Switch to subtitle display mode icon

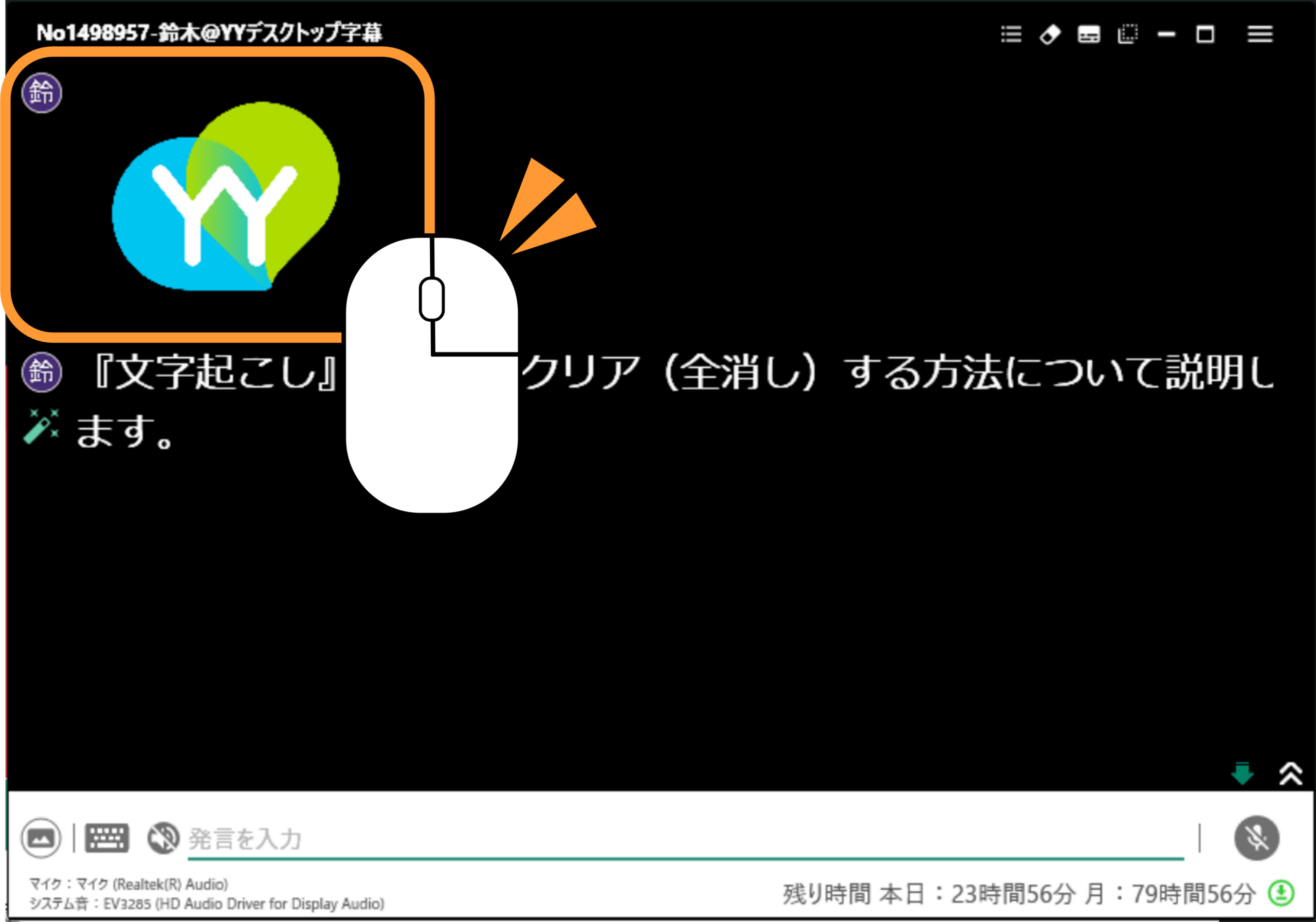(x=1088, y=34)
